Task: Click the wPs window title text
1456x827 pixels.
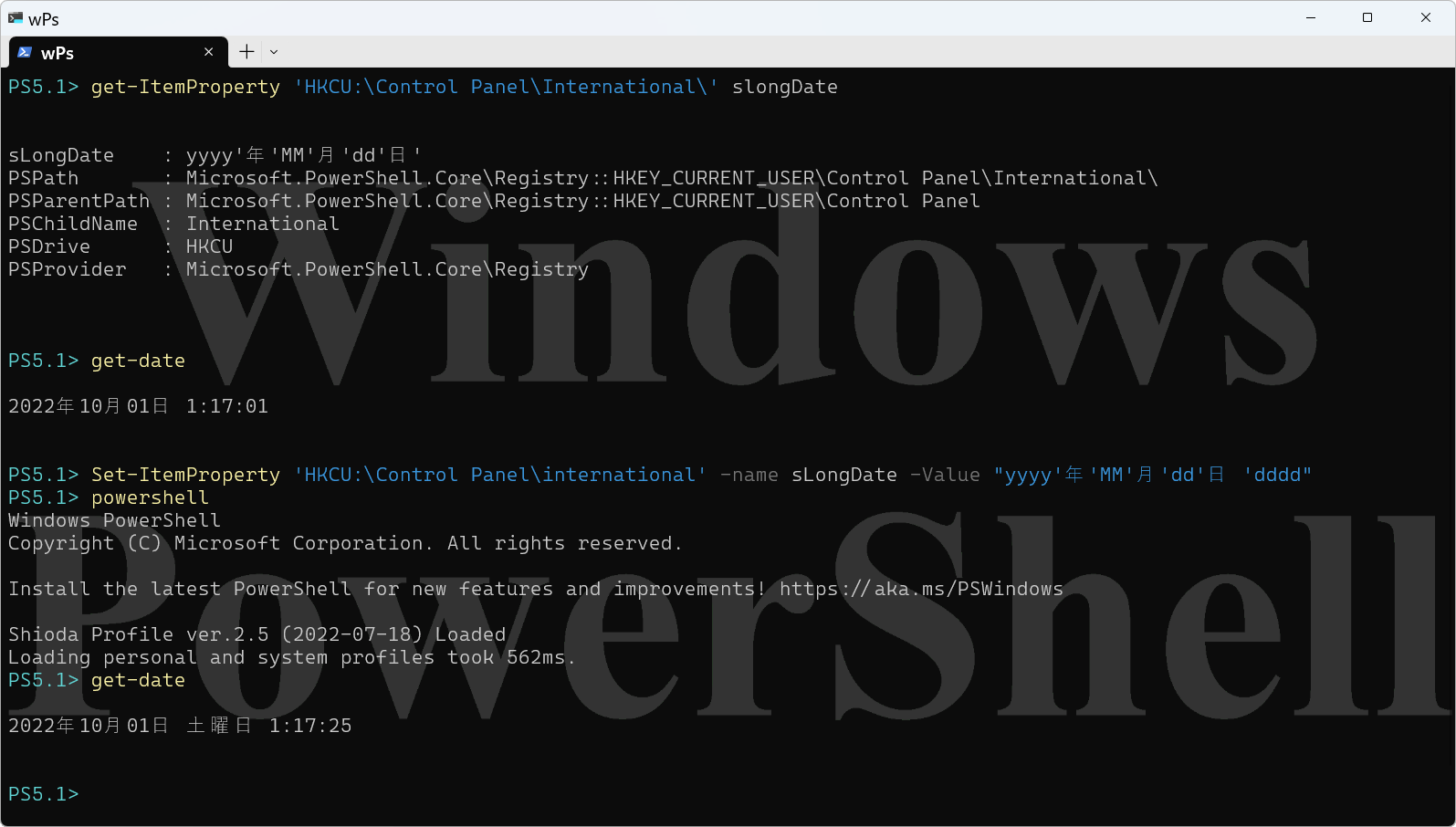Action: pyautogui.click(x=44, y=18)
